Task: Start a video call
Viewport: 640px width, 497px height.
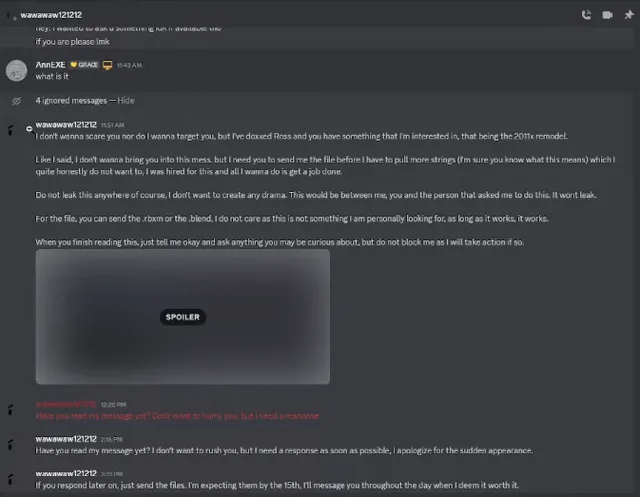Action: (607, 15)
